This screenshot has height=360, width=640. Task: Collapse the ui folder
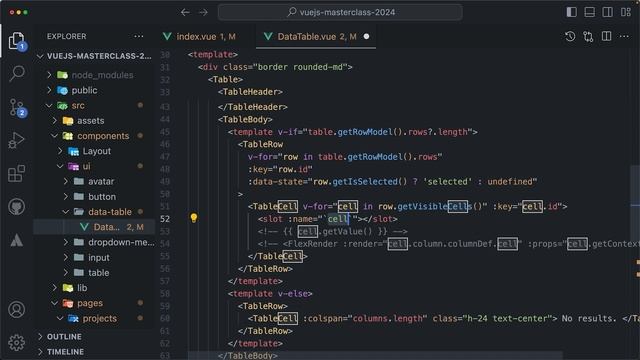point(94,166)
